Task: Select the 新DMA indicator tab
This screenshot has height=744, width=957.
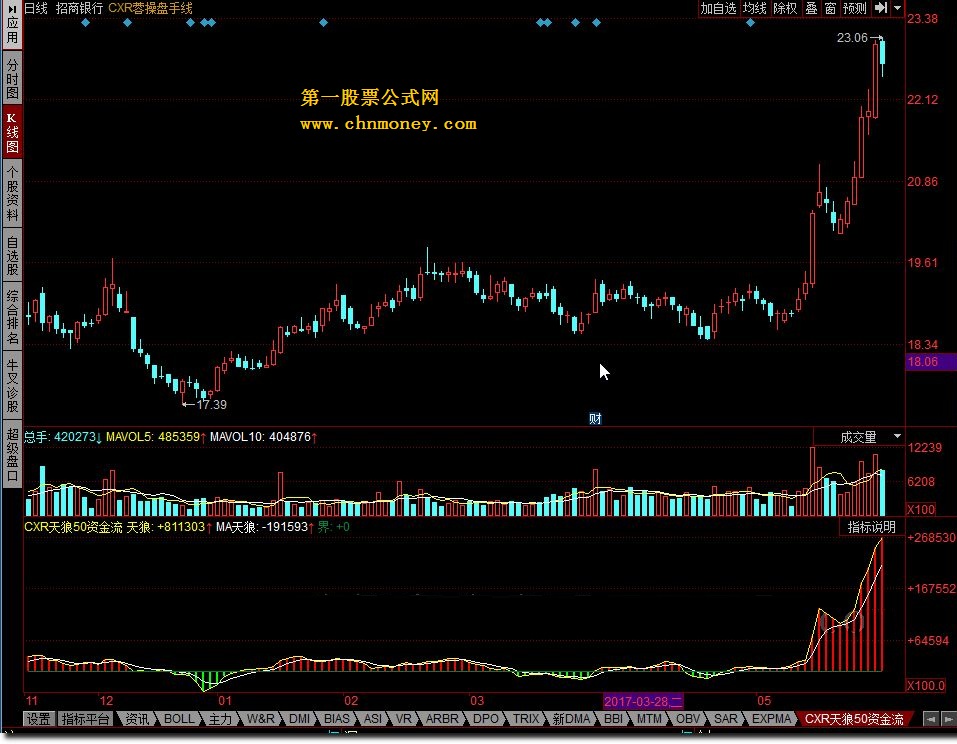Action: (x=571, y=719)
